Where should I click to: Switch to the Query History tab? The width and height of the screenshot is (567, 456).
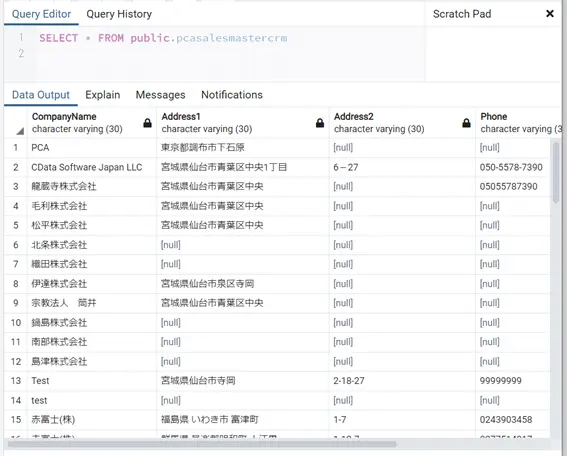click(119, 14)
